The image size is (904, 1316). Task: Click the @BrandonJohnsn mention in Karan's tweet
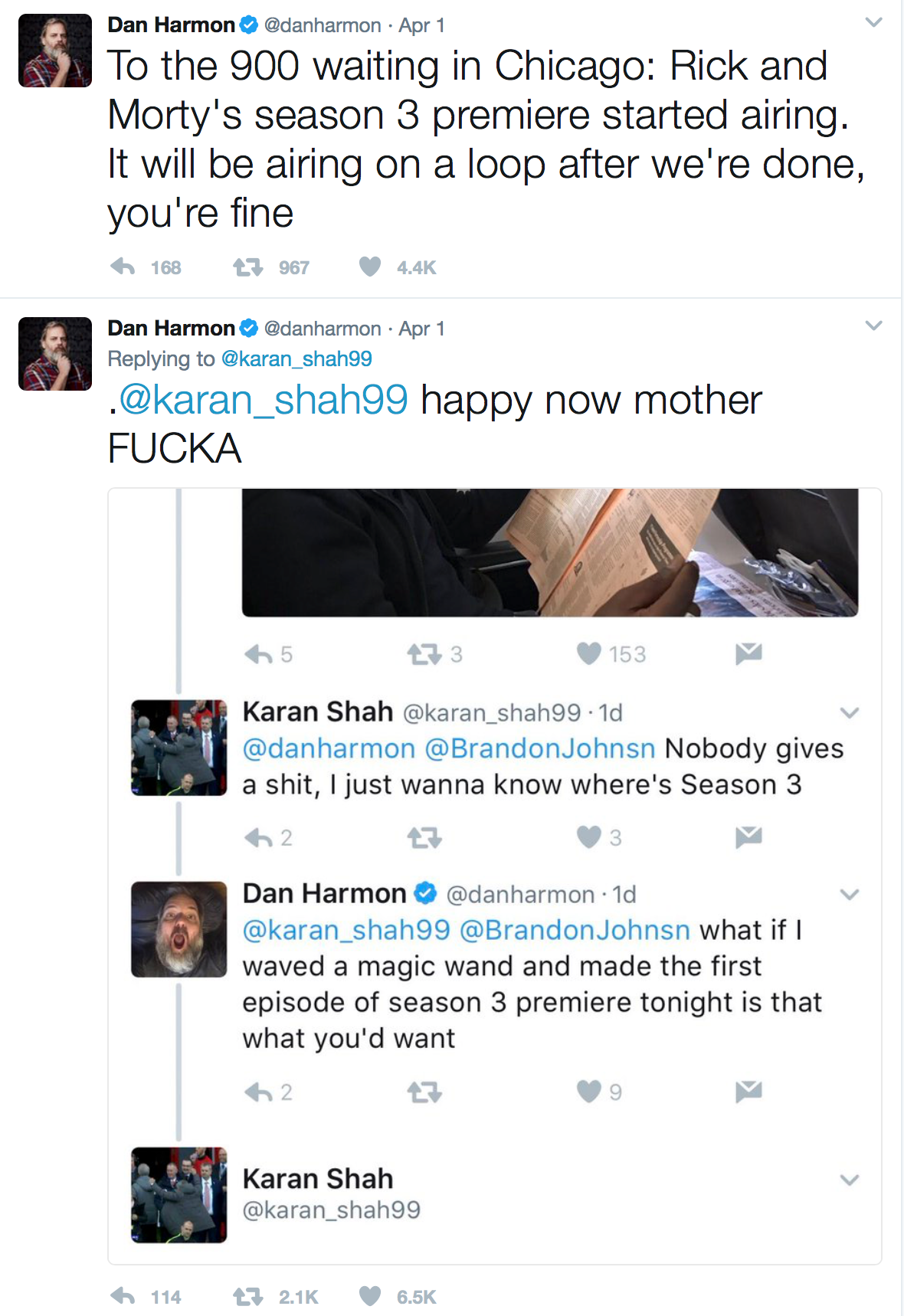pyautogui.click(x=540, y=748)
